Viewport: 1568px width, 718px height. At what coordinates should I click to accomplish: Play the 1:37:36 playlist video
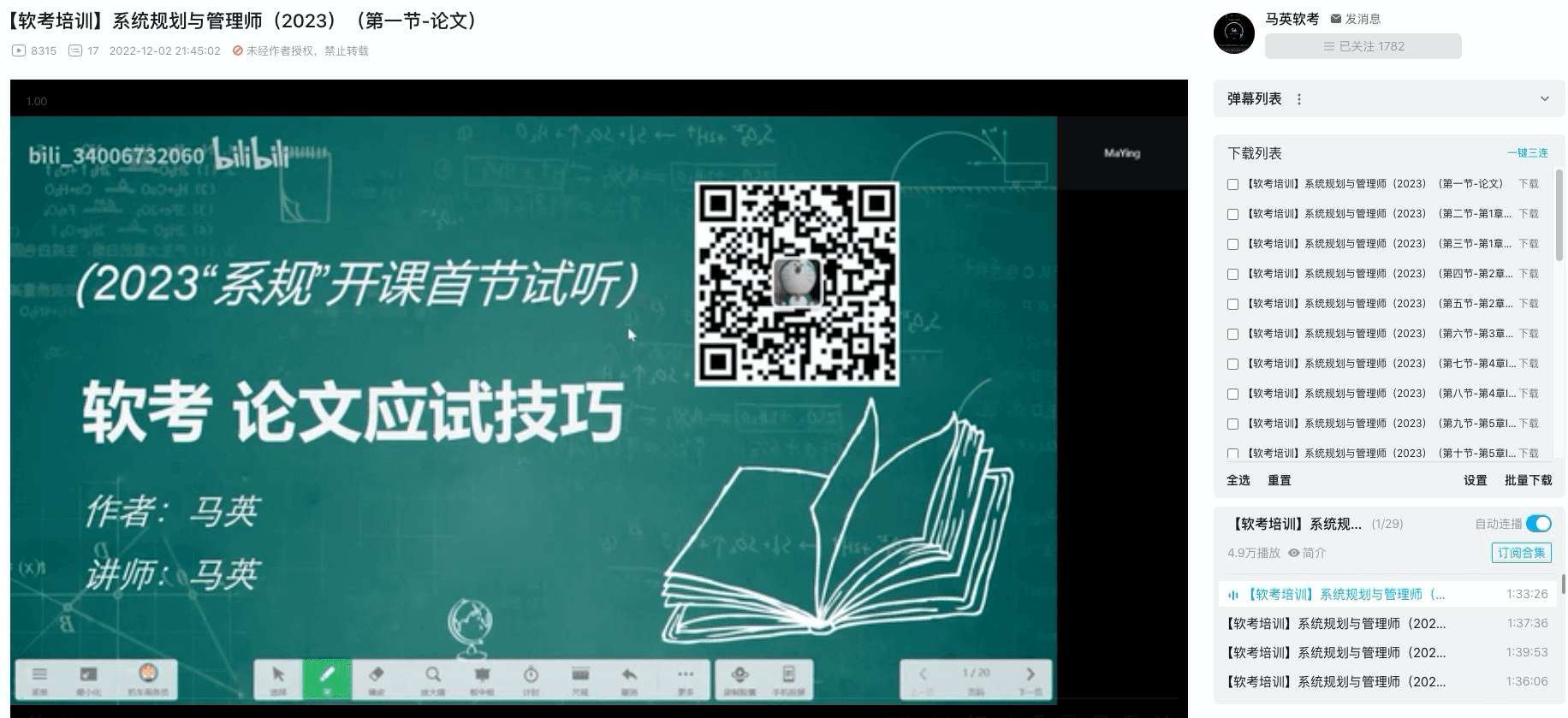click(x=1387, y=623)
